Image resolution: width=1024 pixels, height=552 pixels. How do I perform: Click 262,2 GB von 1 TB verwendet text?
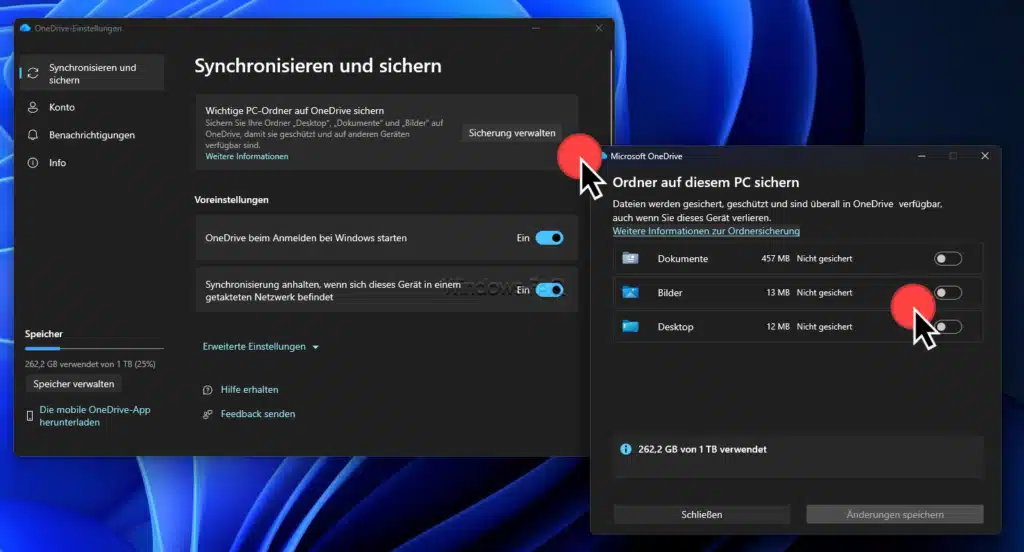tap(702, 449)
